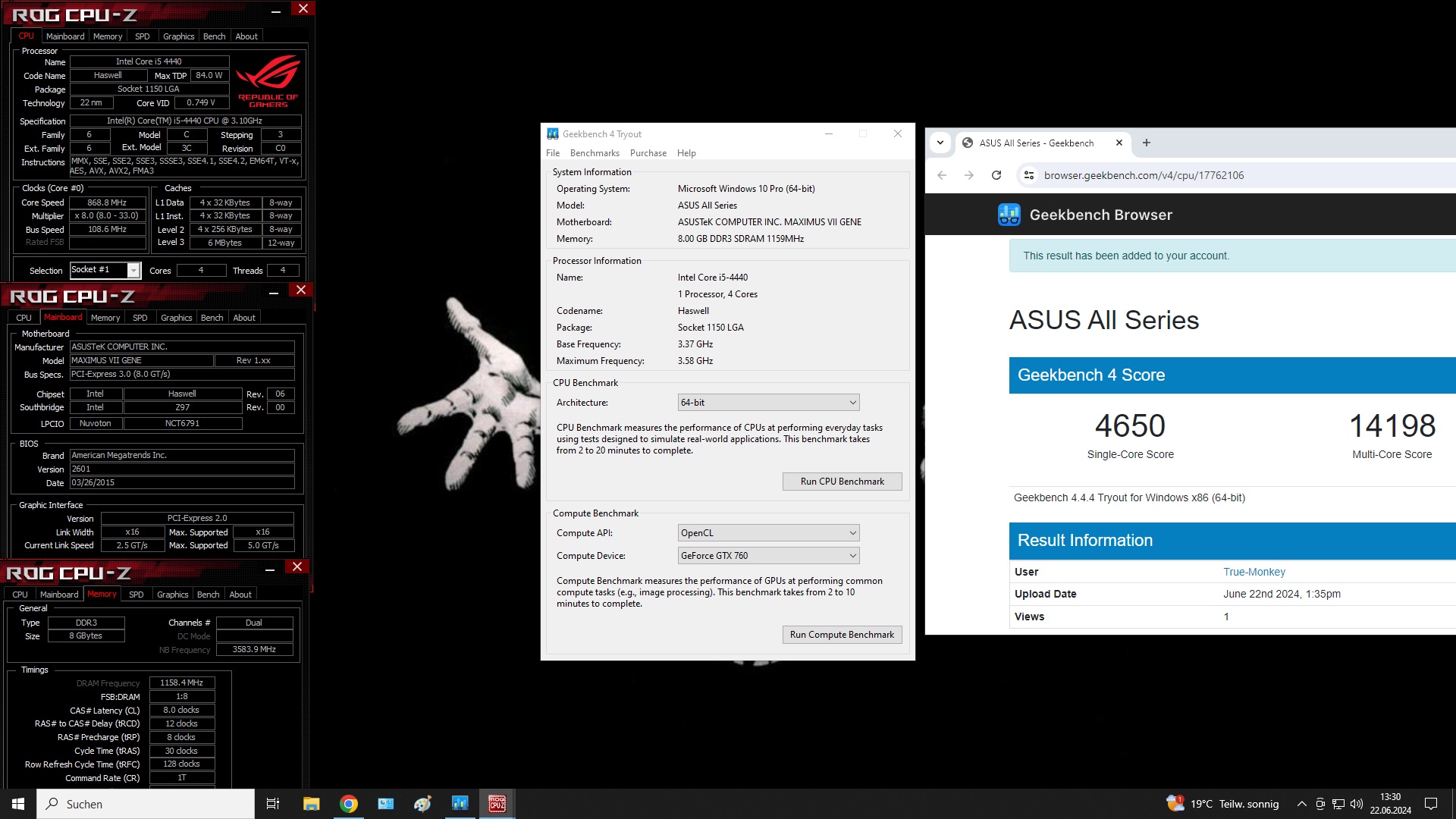Click Run Compute Benchmark button
Screen dimensions: 1456x819
pos(842,635)
